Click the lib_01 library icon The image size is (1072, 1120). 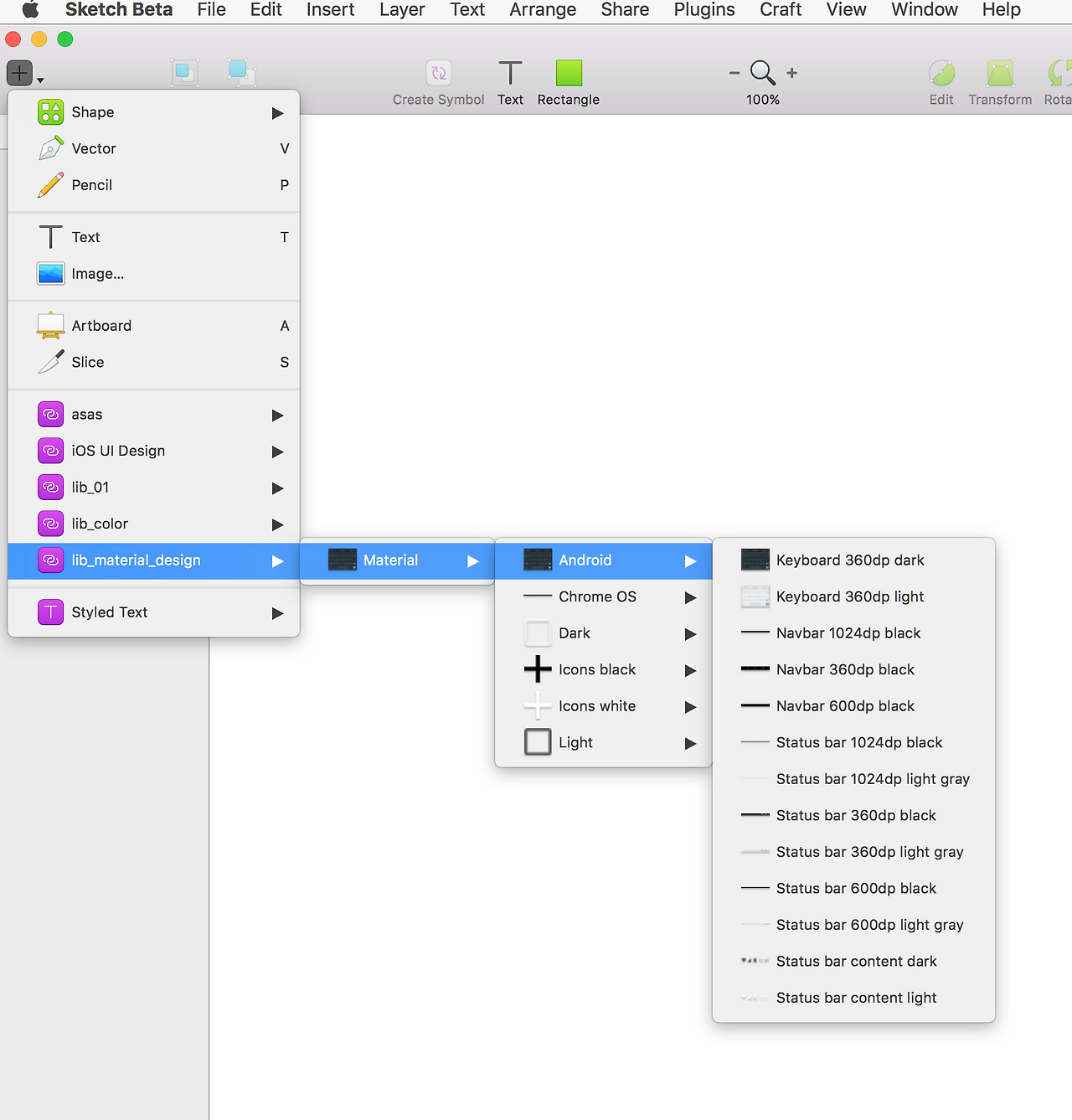(x=51, y=488)
